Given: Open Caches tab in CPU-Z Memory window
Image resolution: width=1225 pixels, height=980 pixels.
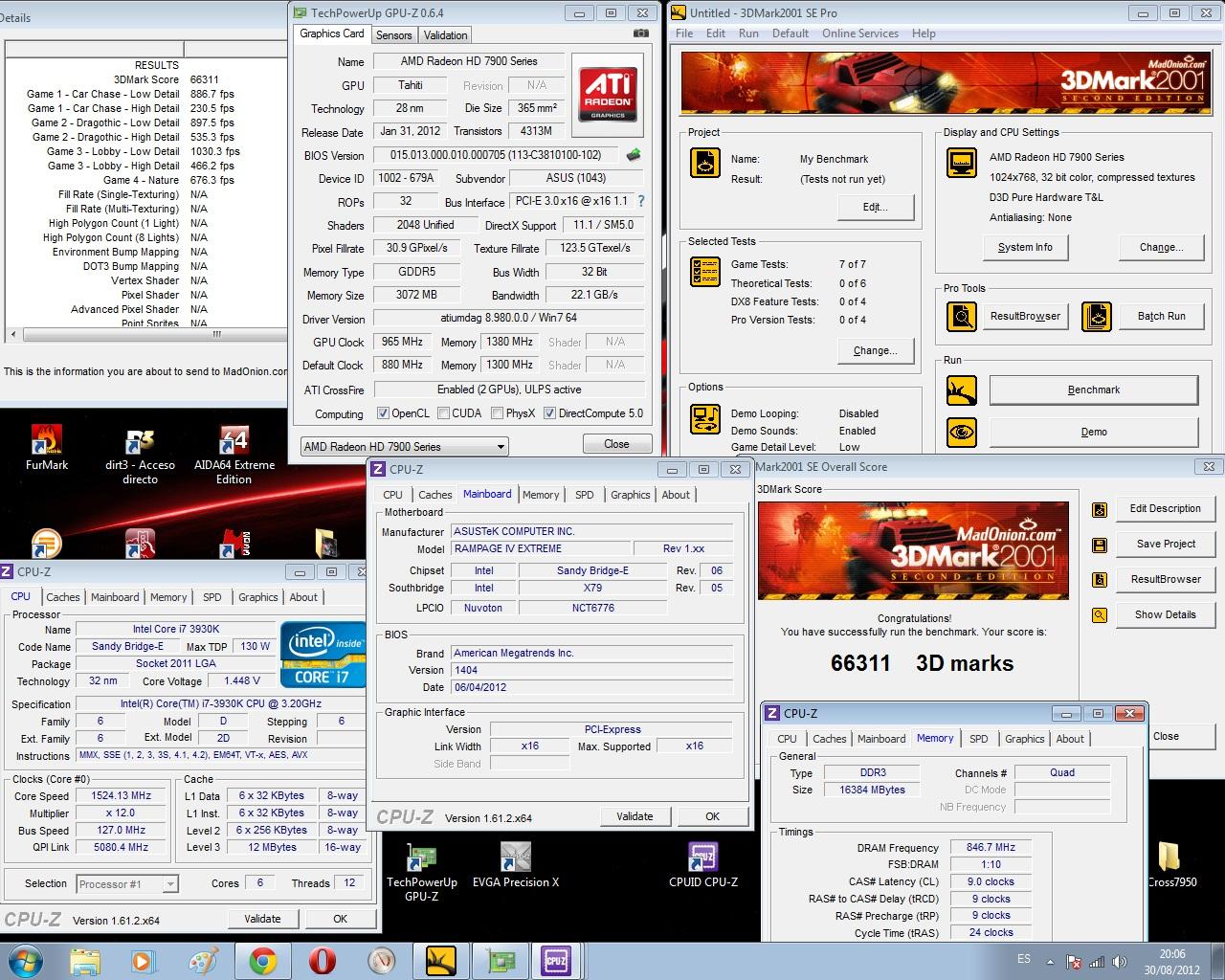Looking at the screenshot, I should coord(829,739).
